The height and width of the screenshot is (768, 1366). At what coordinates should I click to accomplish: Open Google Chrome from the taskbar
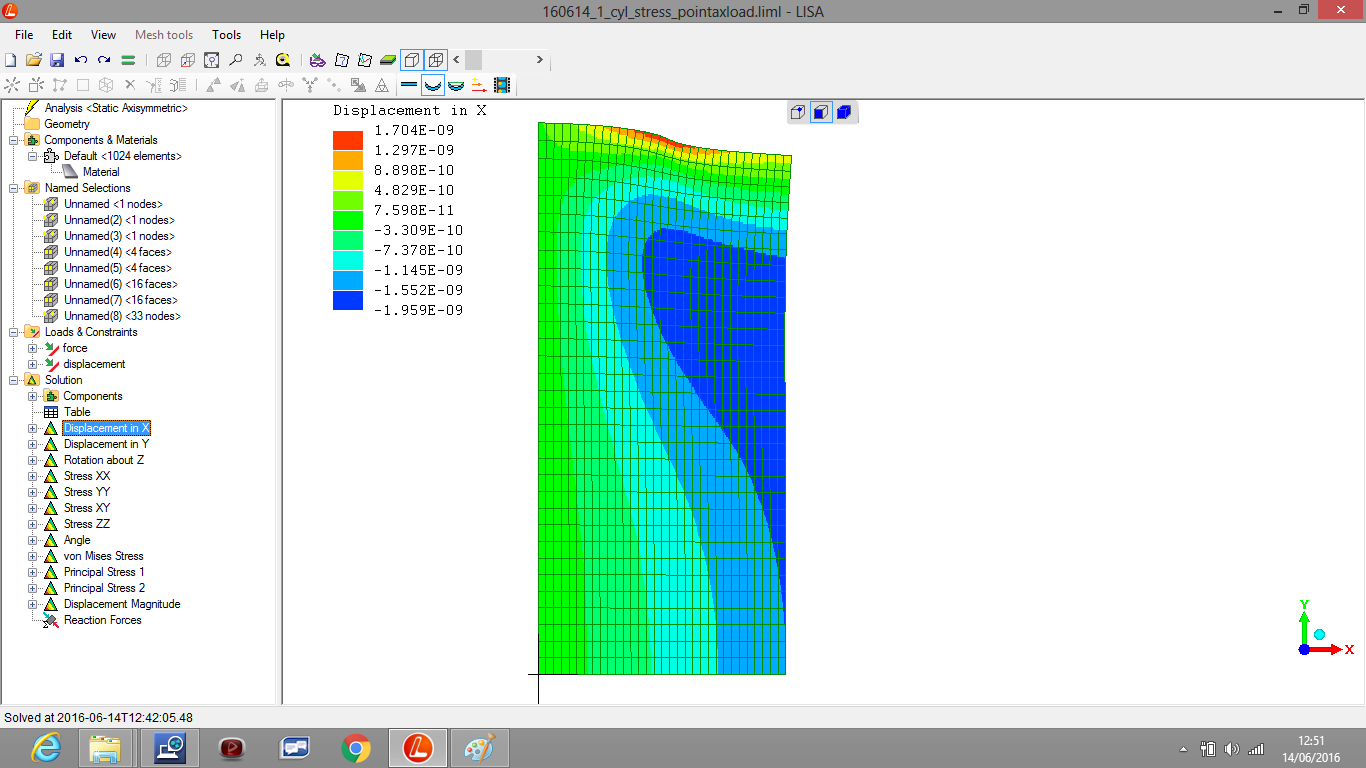(356, 747)
